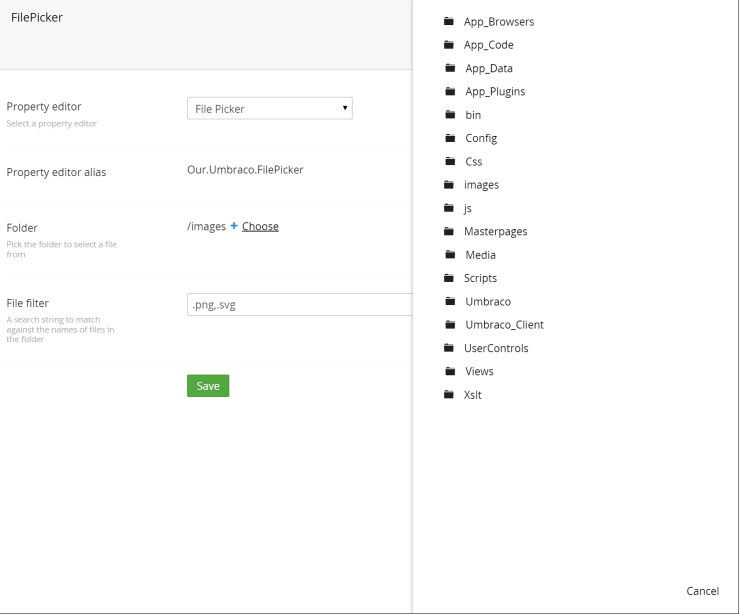Screen dimensions: 739x614
Task: Select the Css folder
Action: click(x=473, y=162)
